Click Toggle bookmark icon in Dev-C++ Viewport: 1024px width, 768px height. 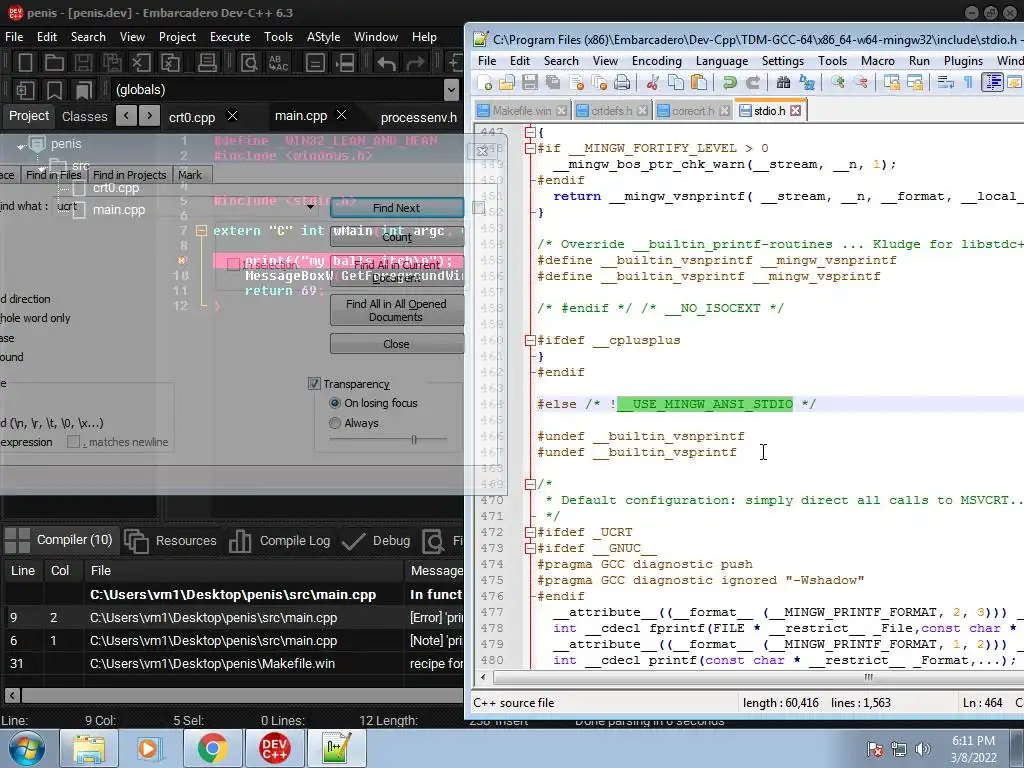pos(54,90)
